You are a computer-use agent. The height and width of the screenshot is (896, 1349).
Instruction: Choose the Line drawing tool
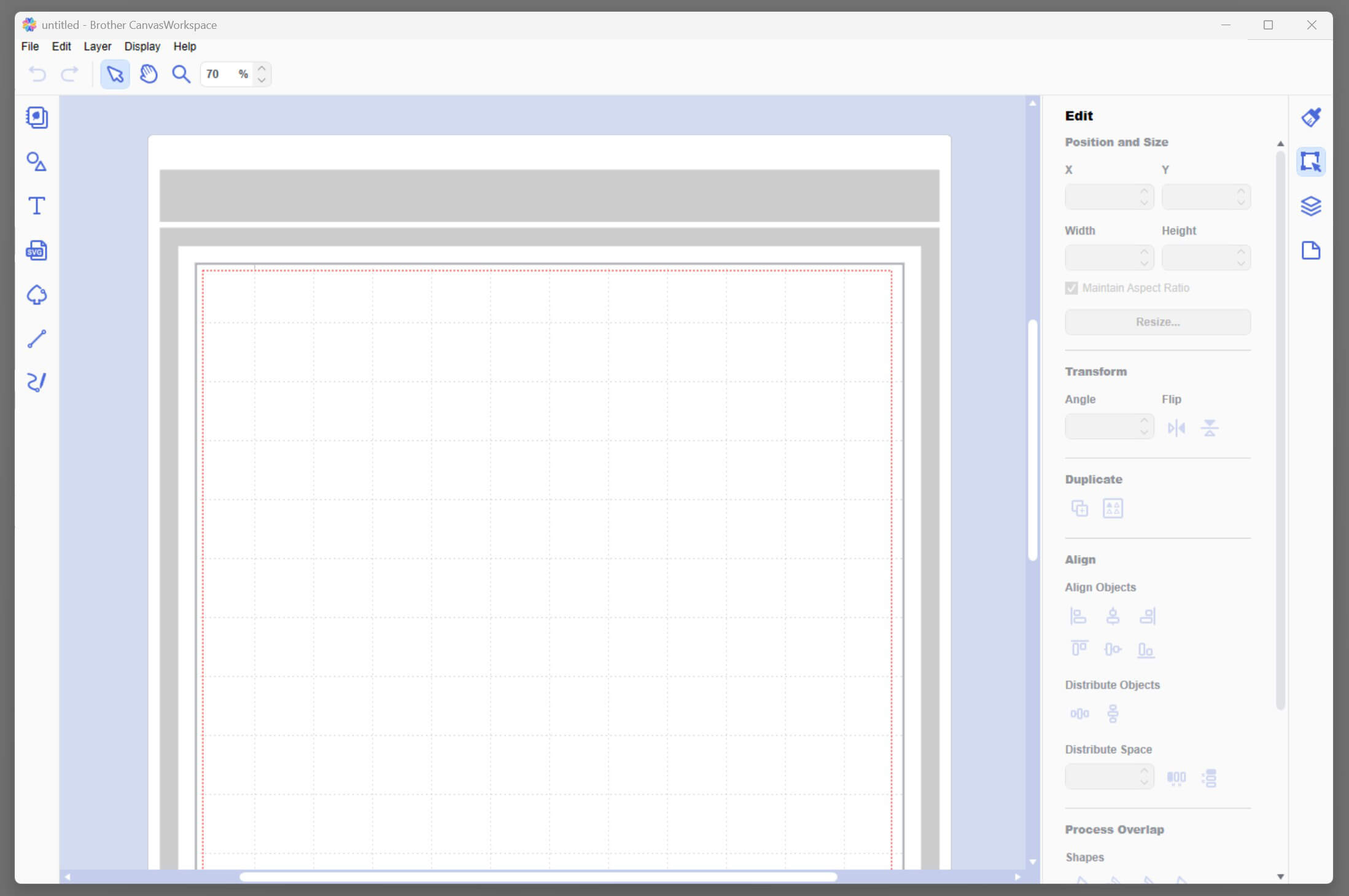point(36,338)
